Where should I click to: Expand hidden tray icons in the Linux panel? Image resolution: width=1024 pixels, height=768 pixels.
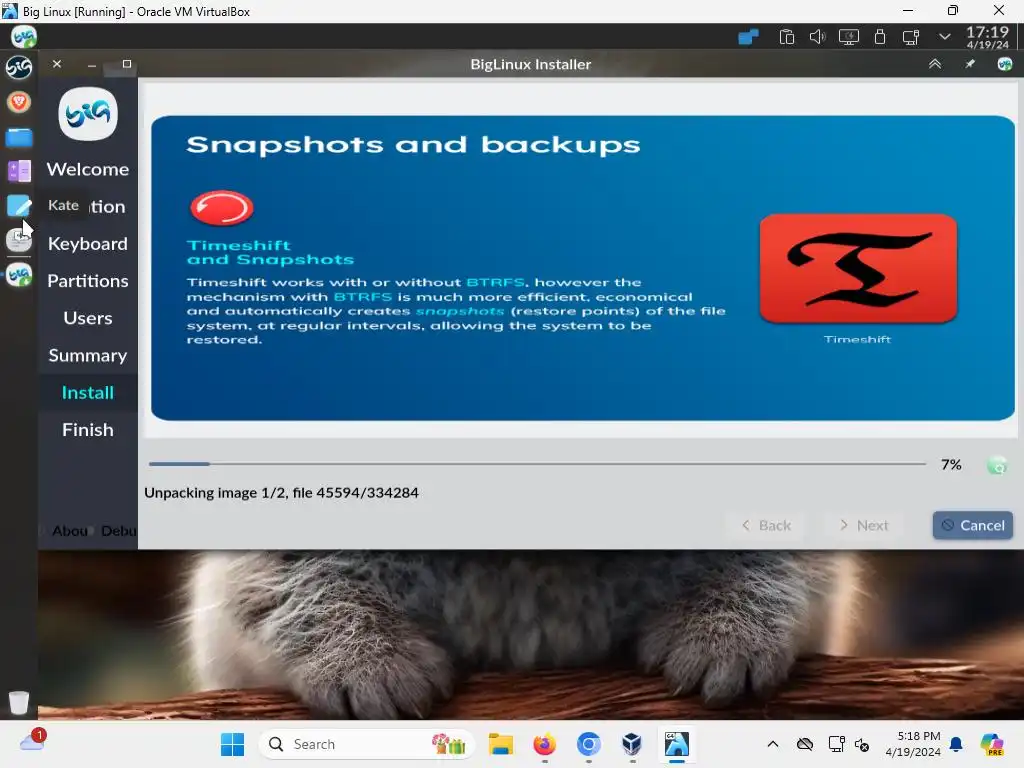coord(944,37)
